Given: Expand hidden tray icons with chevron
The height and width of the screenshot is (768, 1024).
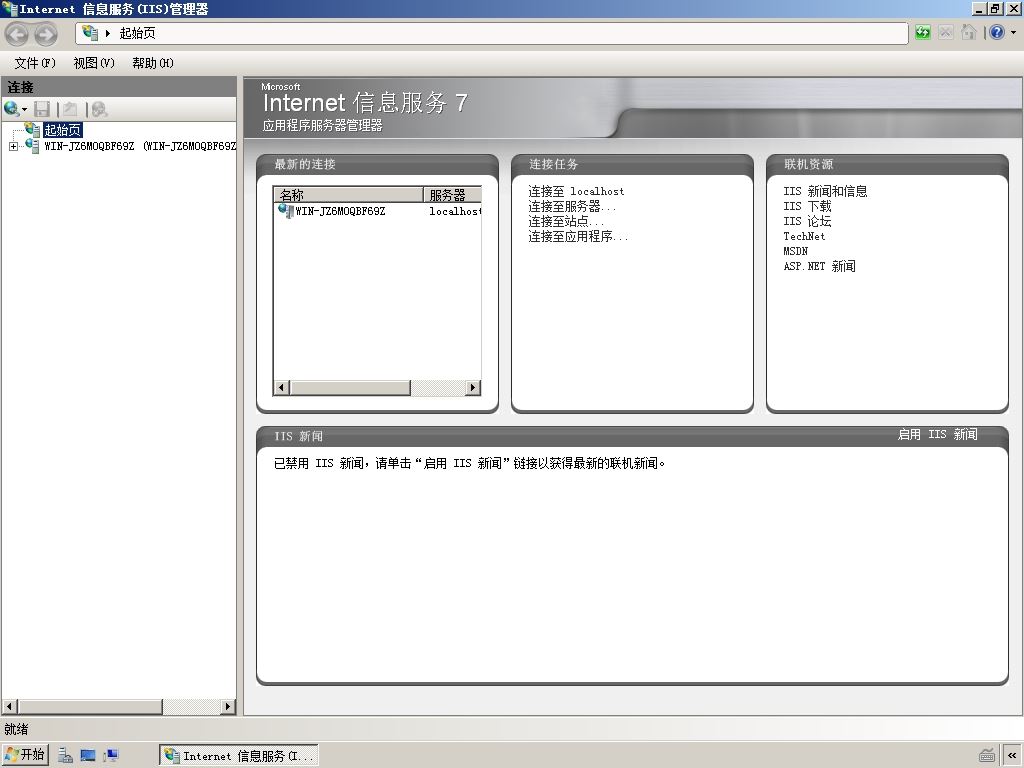Looking at the screenshot, I should coord(1012,756).
